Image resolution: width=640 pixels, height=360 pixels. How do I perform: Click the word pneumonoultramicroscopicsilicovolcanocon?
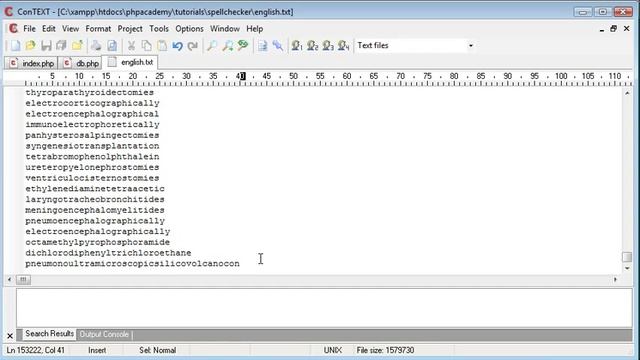click(132, 264)
